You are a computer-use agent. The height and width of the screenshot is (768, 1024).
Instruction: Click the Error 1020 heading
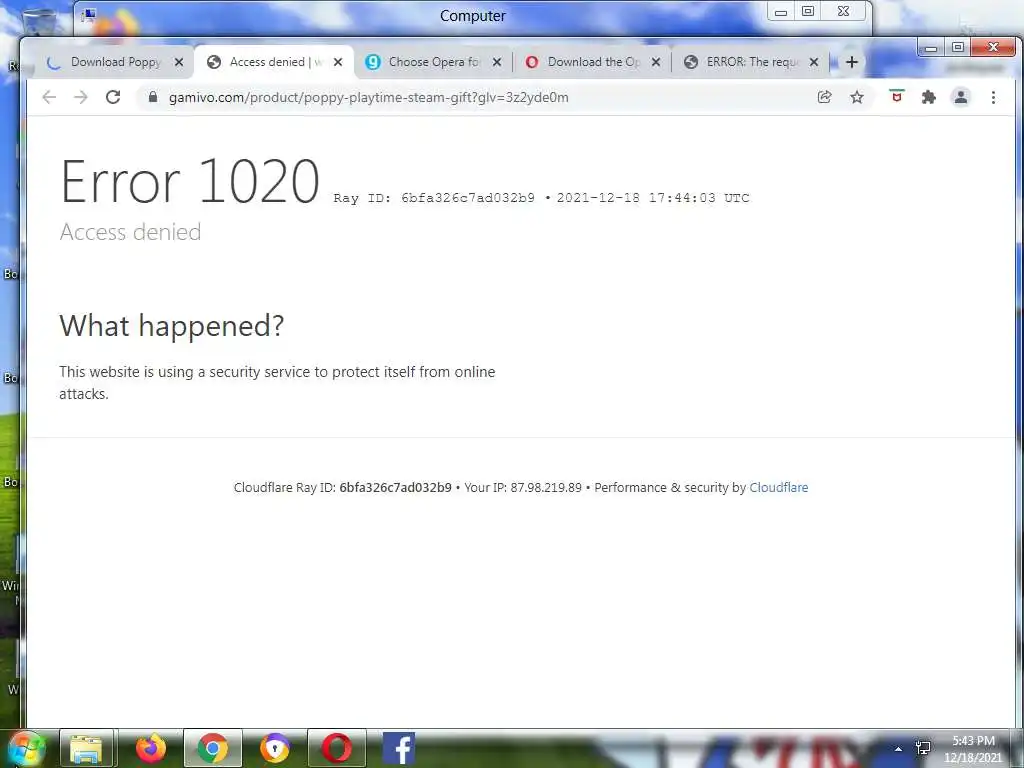click(189, 182)
